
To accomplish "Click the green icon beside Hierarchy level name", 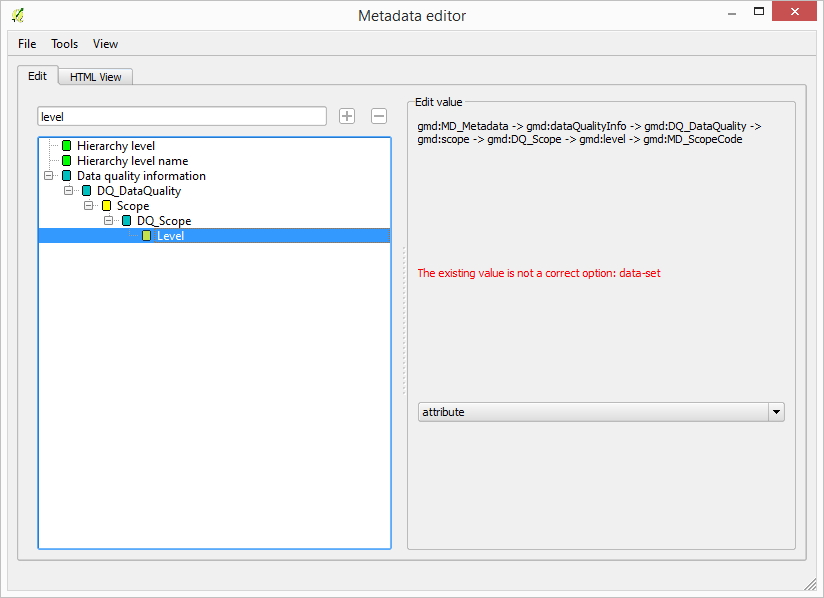I will (66, 161).
